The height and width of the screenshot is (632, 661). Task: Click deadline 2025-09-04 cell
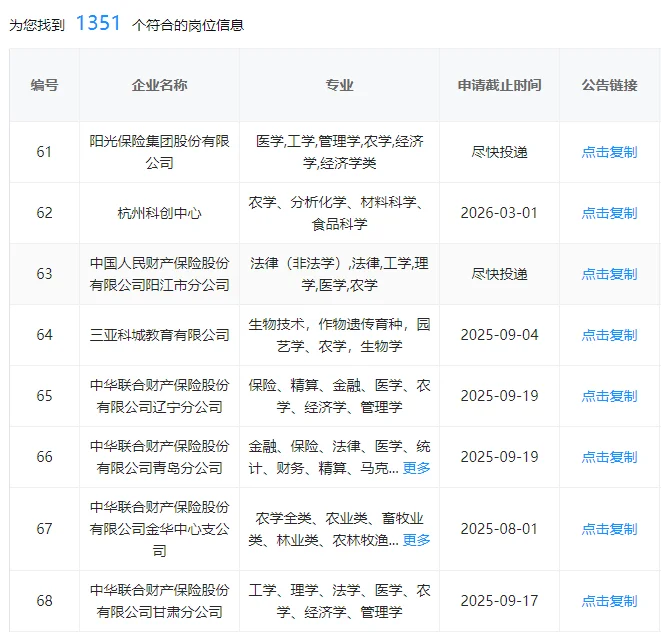pyautogui.click(x=500, y=335)
